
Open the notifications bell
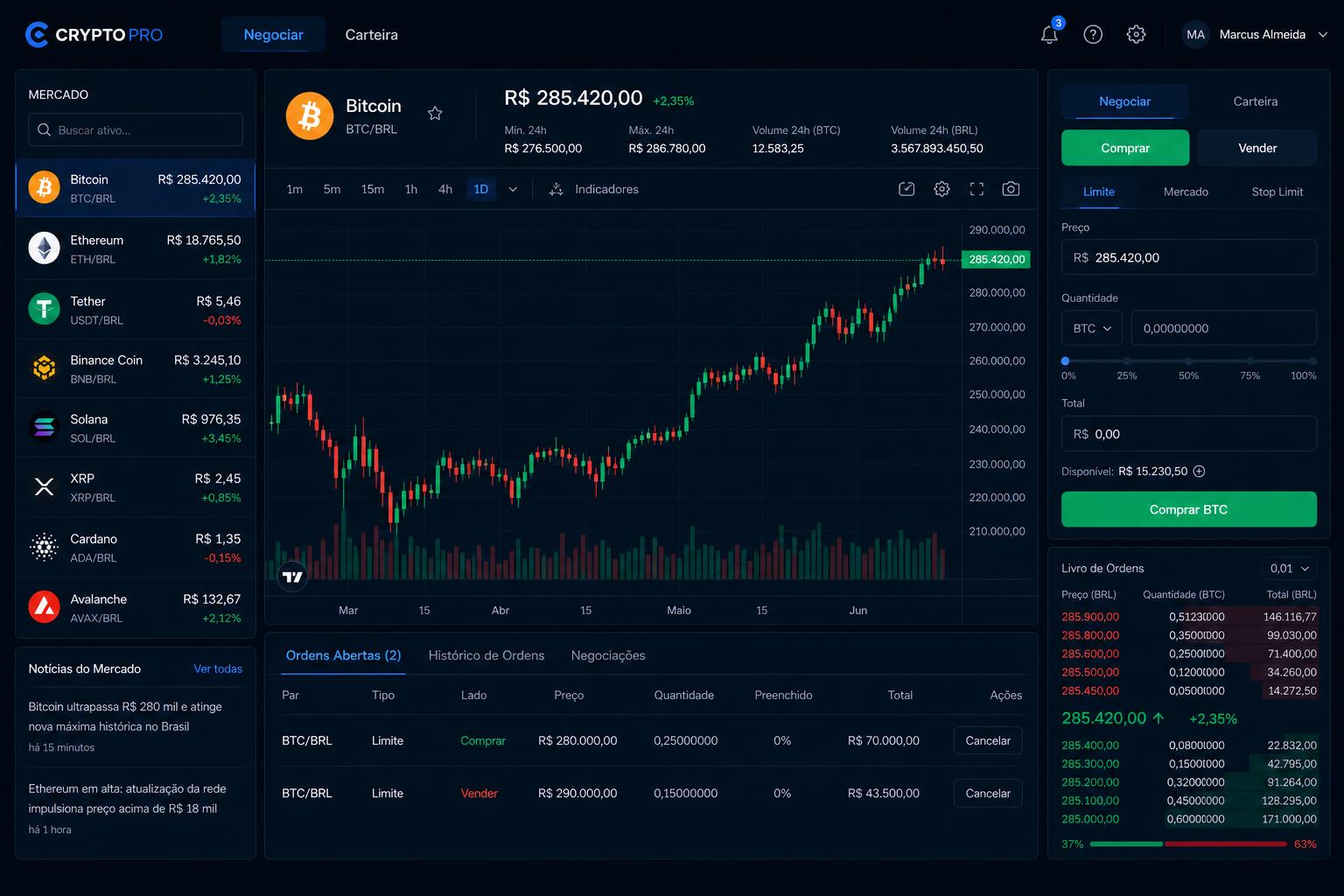[1049, 34]
